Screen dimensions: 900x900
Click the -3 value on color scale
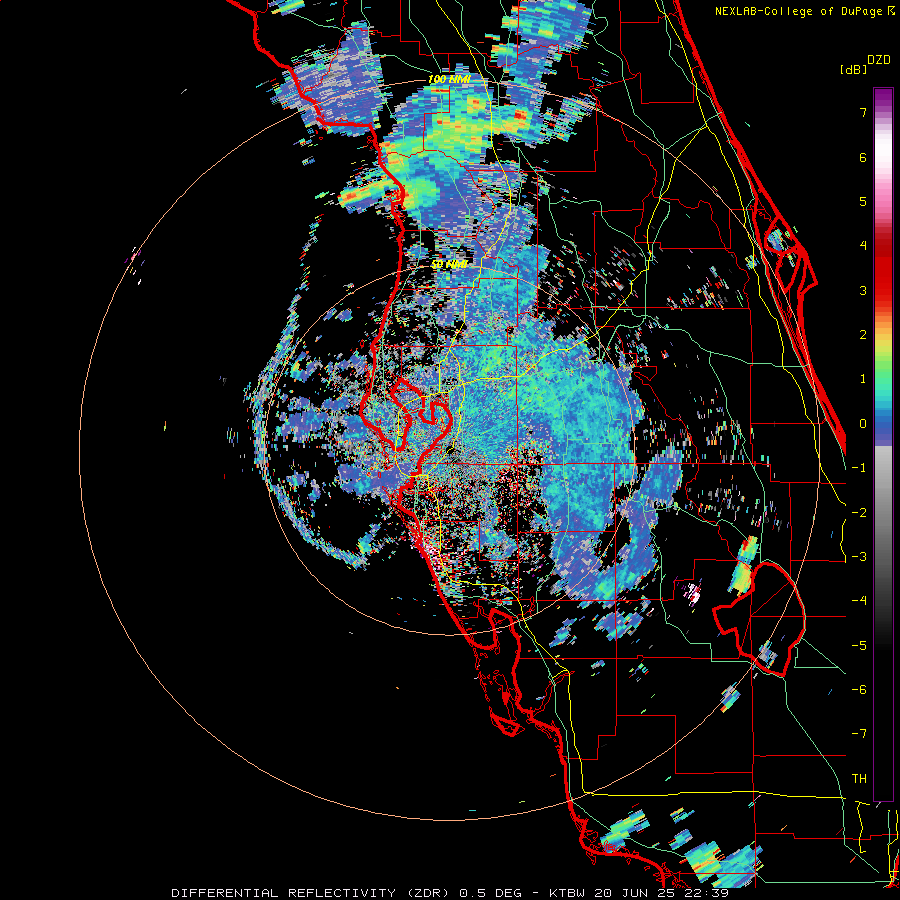pos(859,557)
